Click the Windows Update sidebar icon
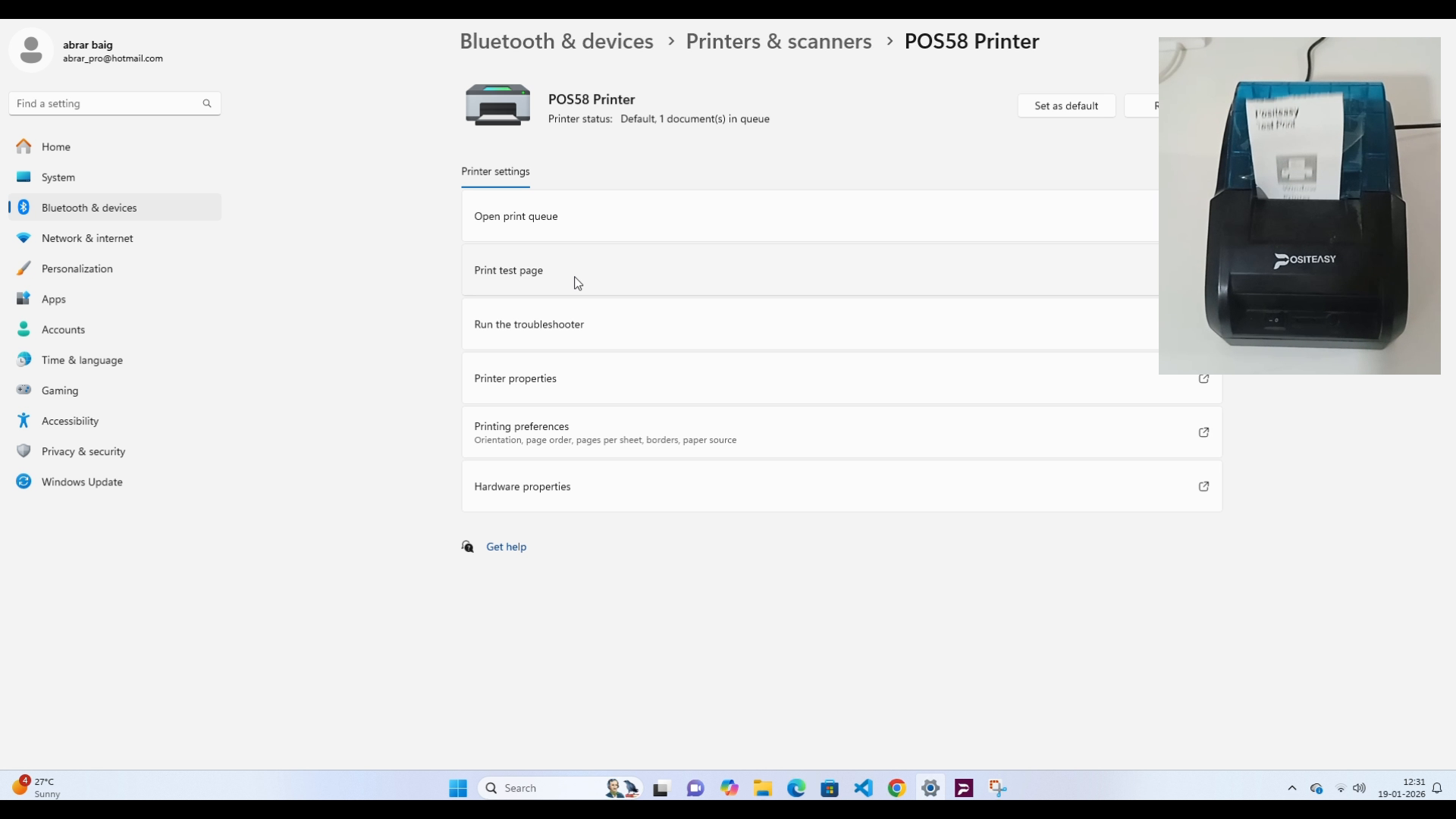Image resolution: width=1456 pixels, height=819 pixels. [24, 482]
